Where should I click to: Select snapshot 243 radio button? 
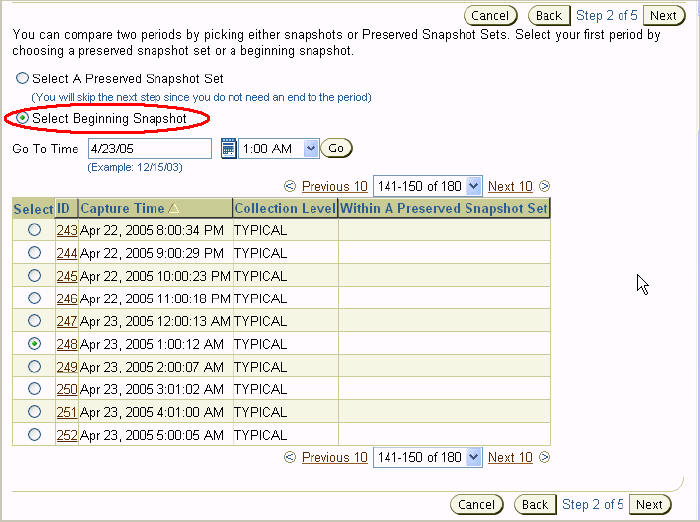(34, 230)
